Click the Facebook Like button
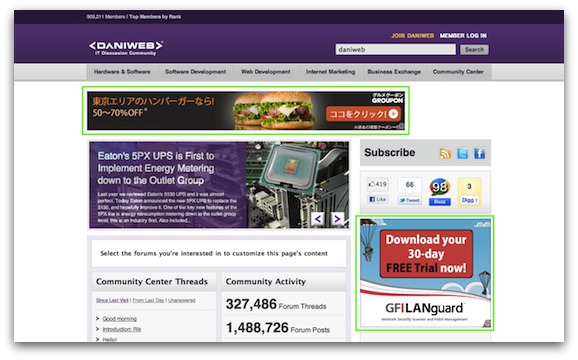The height and width of the screenshot is (360, 578). (x=377, y=199)
